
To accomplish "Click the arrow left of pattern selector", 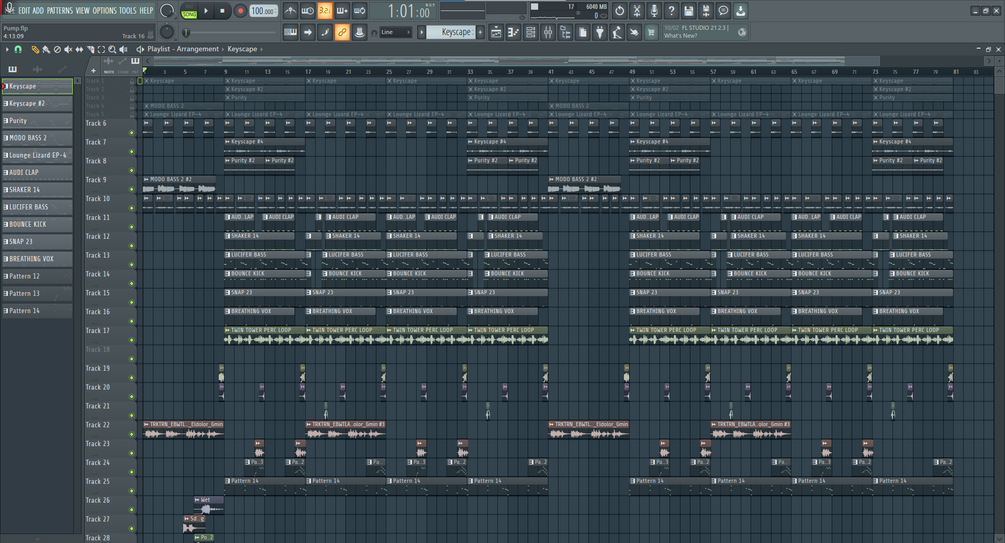I will [x=421, y=32].
